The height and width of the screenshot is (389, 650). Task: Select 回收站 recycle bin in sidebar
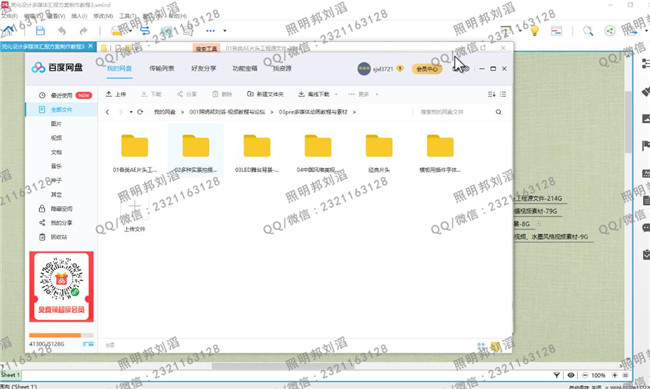tap(58, 237)
